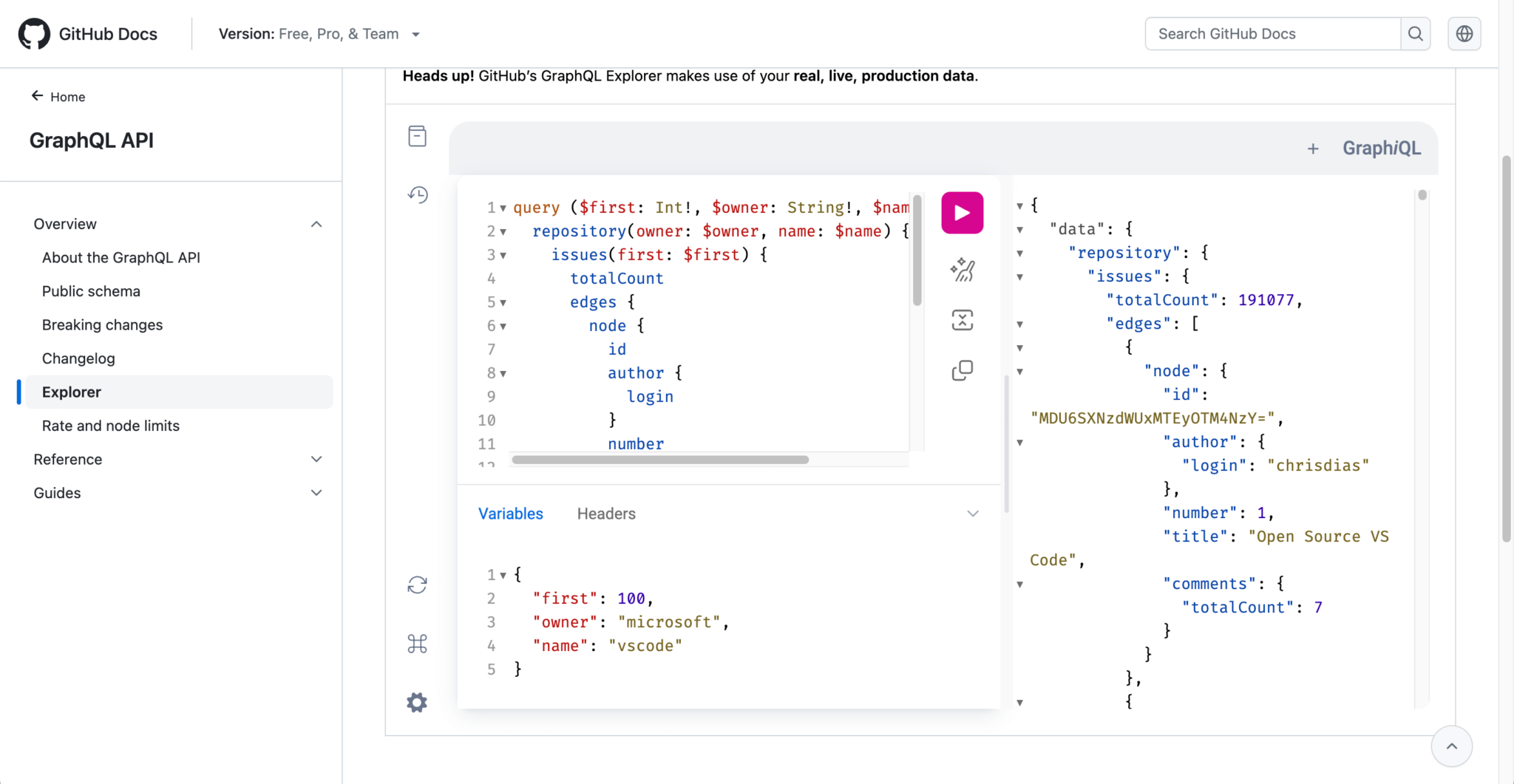Click totalCount value 191077 in response
Screen dimensions: 1514x784
(x=1266, y=300)
